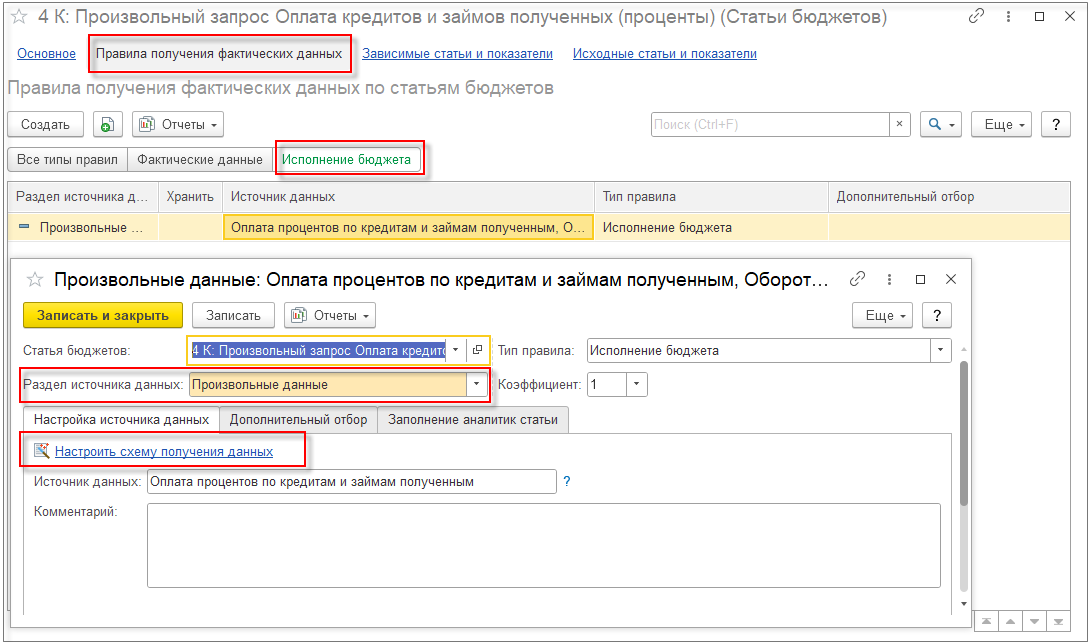
Task: Open the Коэффициент value dropdown
Action: coord(636,384)
